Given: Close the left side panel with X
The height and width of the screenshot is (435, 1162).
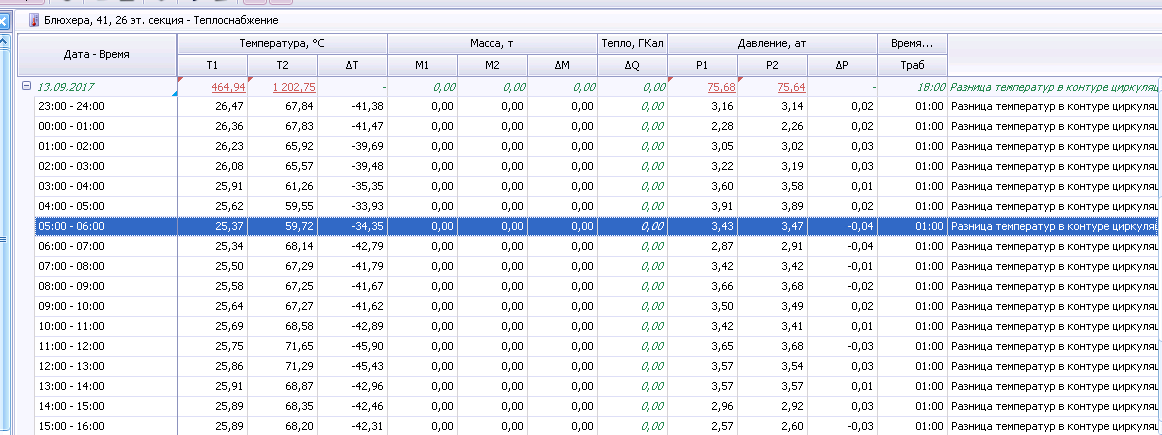Looking at the screenshot, I should [3, 21].
